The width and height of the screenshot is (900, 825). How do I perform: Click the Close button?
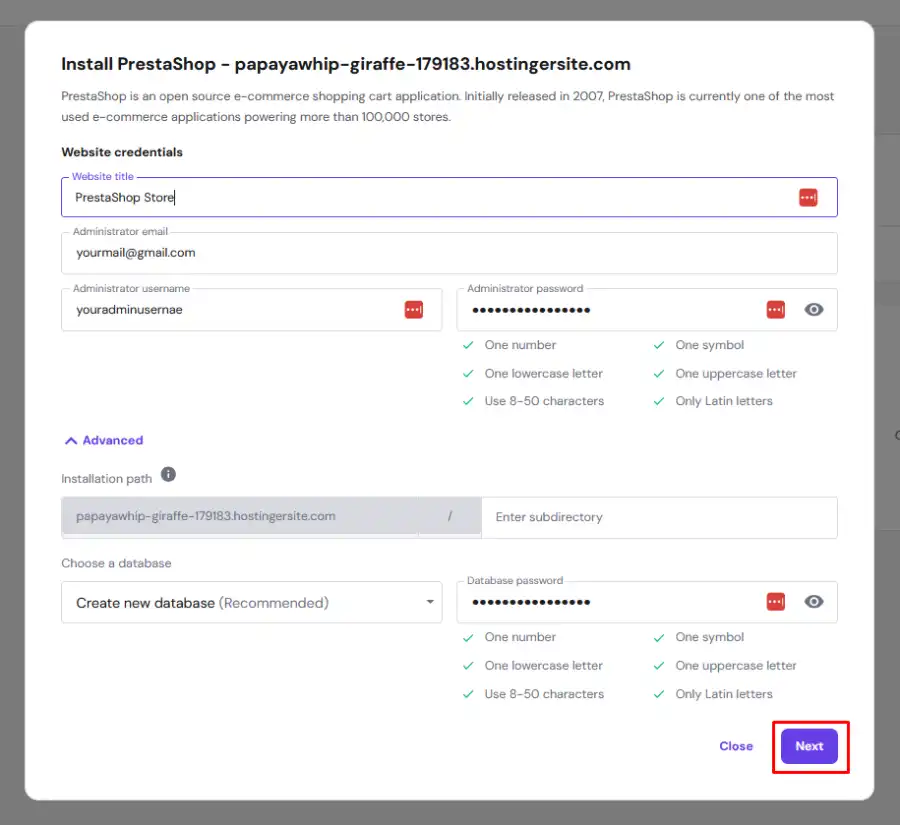(x=736, y=746)
